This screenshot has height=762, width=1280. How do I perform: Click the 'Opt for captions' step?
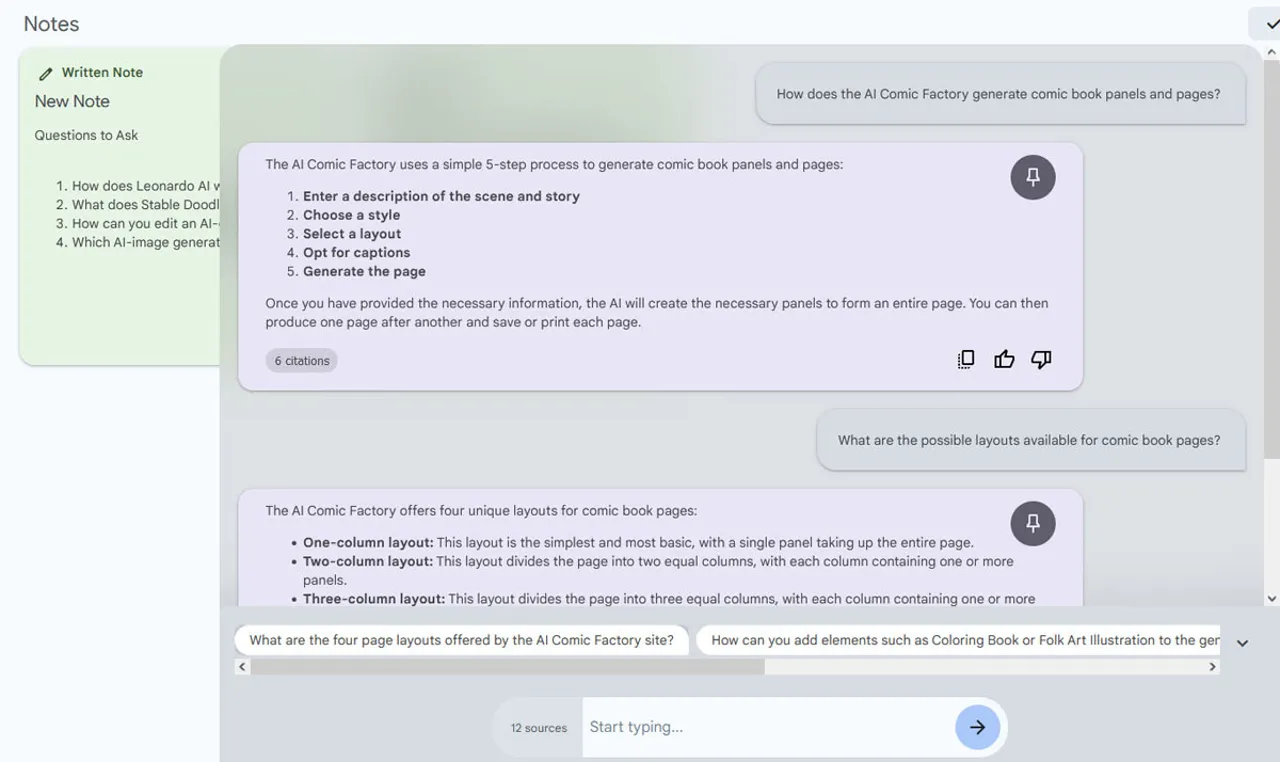click(356, 253)
